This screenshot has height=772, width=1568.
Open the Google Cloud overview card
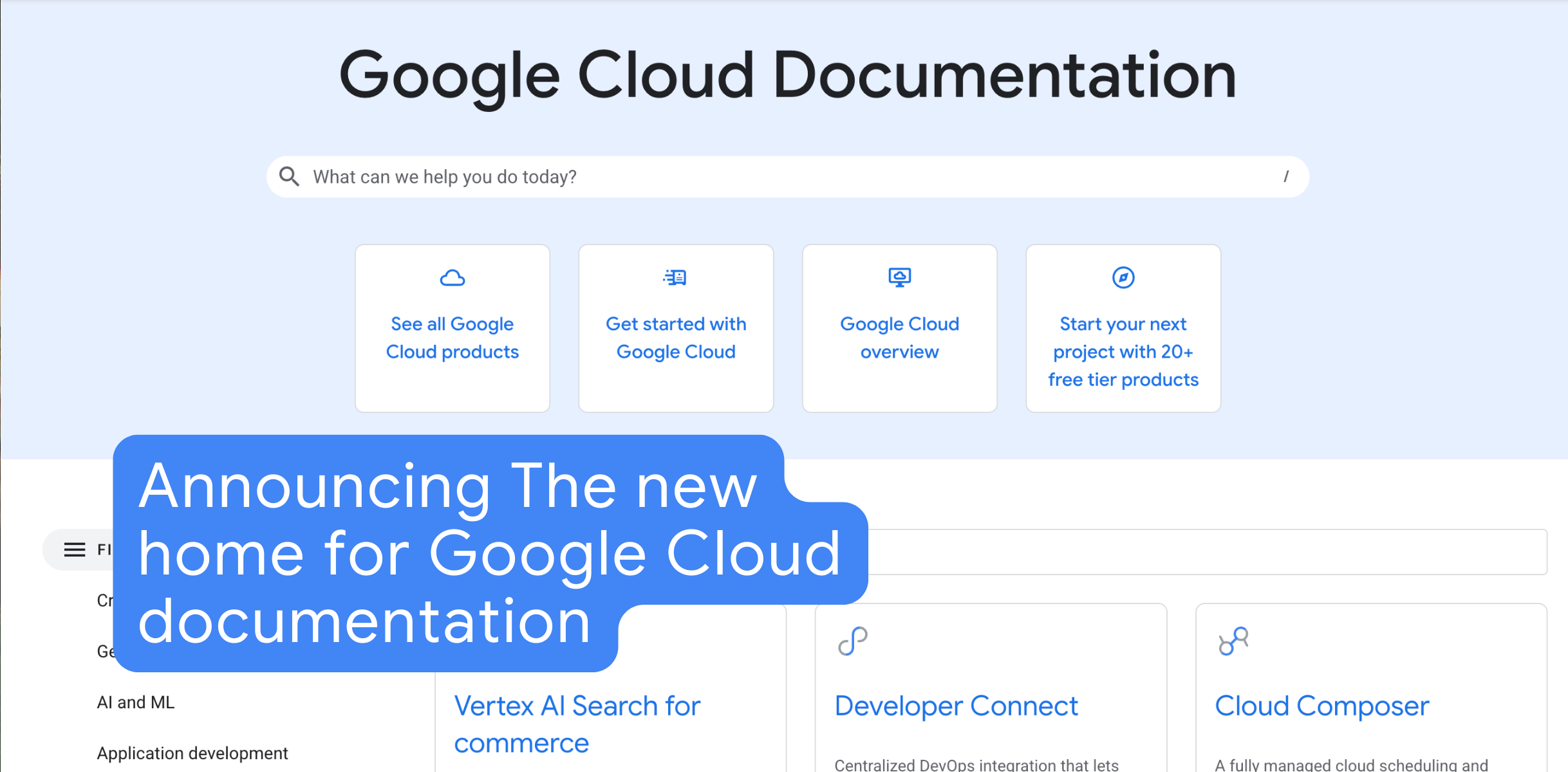[x=899, y=328]
